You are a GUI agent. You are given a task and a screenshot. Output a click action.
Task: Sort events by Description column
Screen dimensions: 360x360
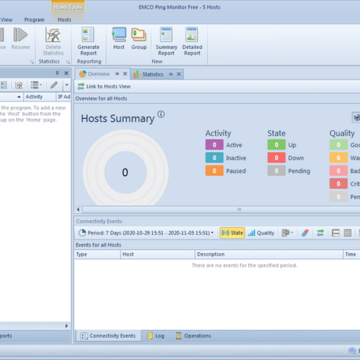pyautogui.click(x=269, y=254)
